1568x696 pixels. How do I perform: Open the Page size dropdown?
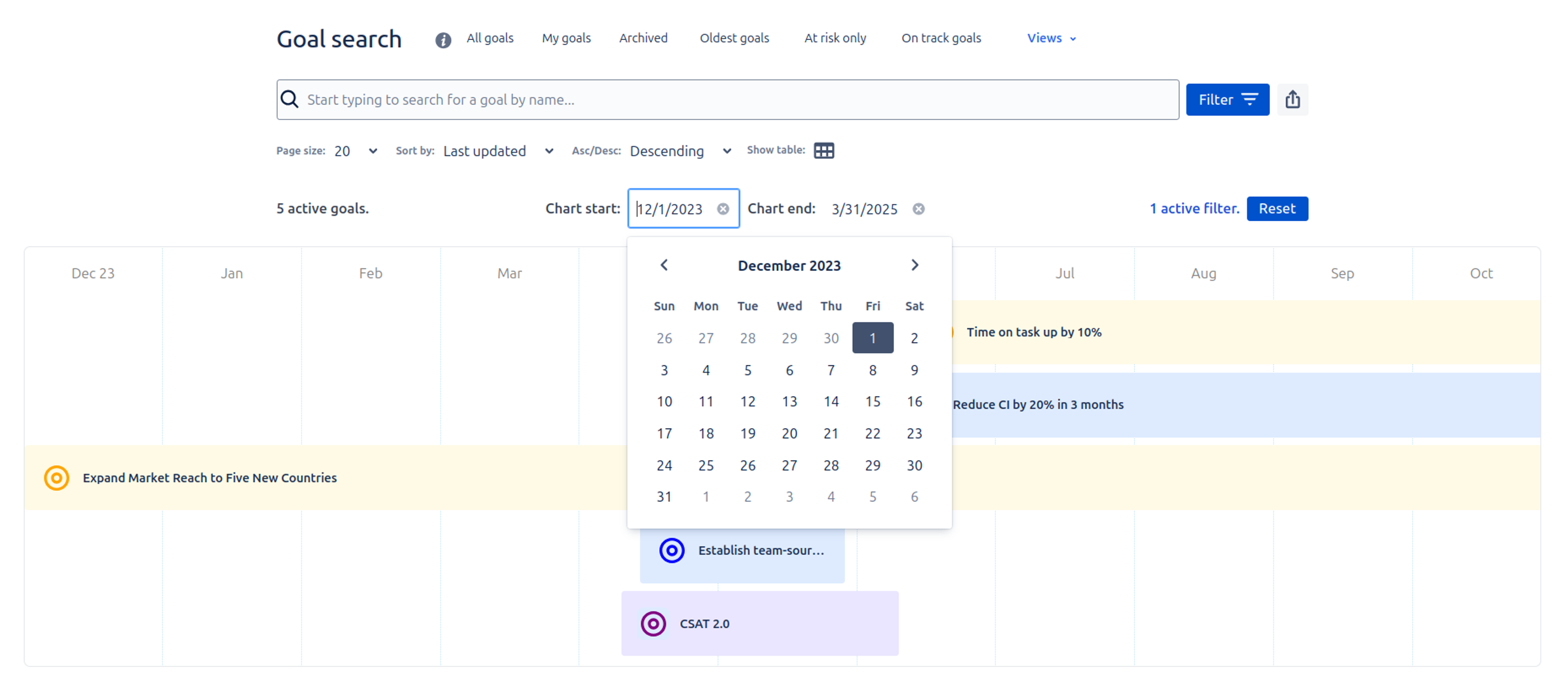pos(356,151)
